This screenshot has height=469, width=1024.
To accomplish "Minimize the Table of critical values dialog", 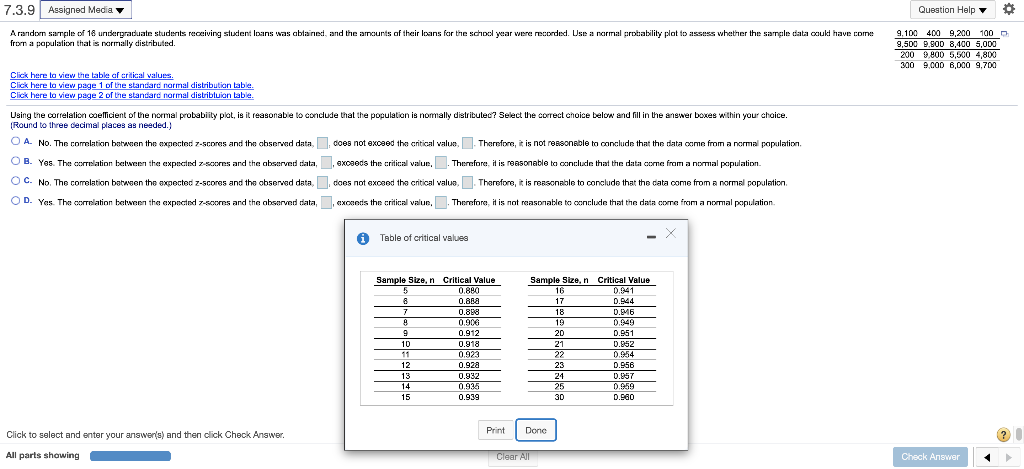I will pyautogui.click(x=650, y=238).
